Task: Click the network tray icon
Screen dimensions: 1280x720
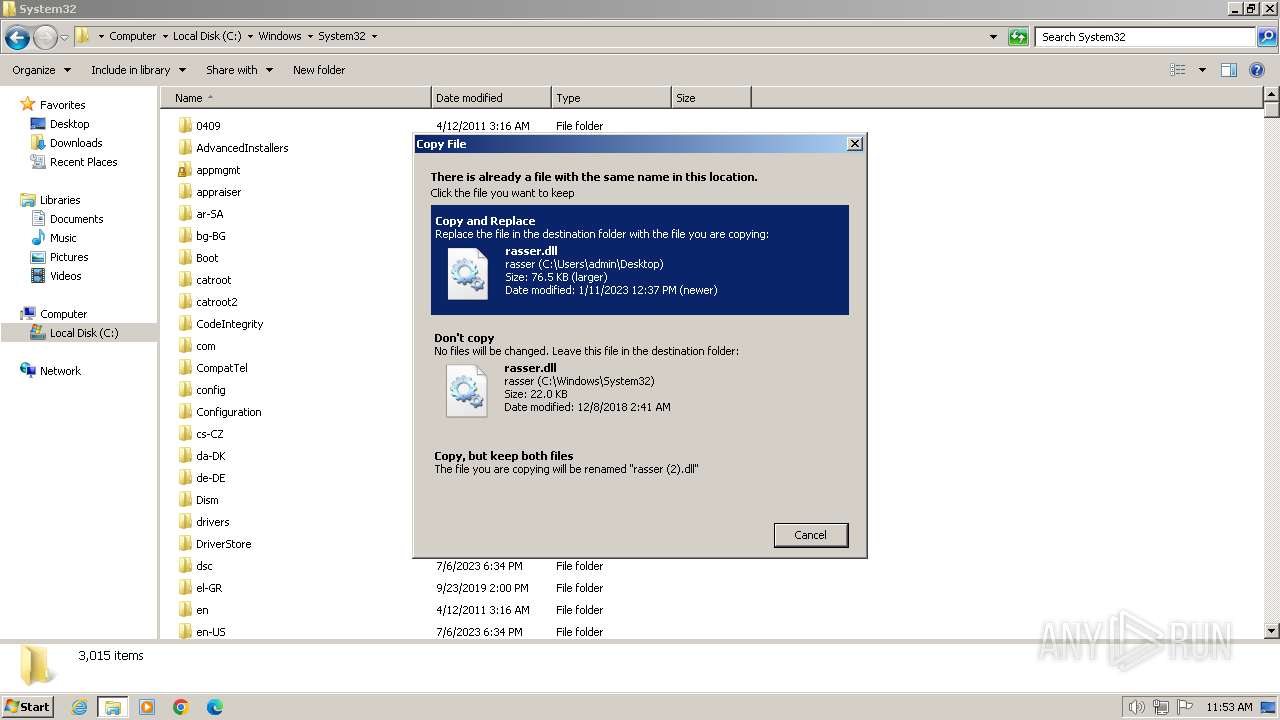Action: pyautogui.click(x=1161, y=707)
